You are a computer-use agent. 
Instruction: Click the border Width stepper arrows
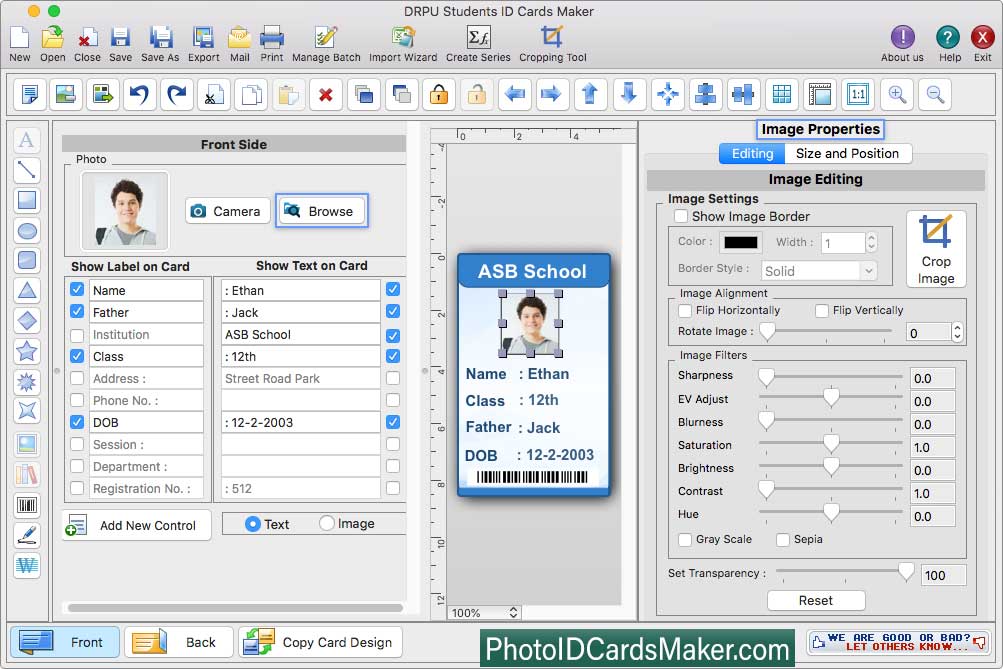click(x=871, y=242)
